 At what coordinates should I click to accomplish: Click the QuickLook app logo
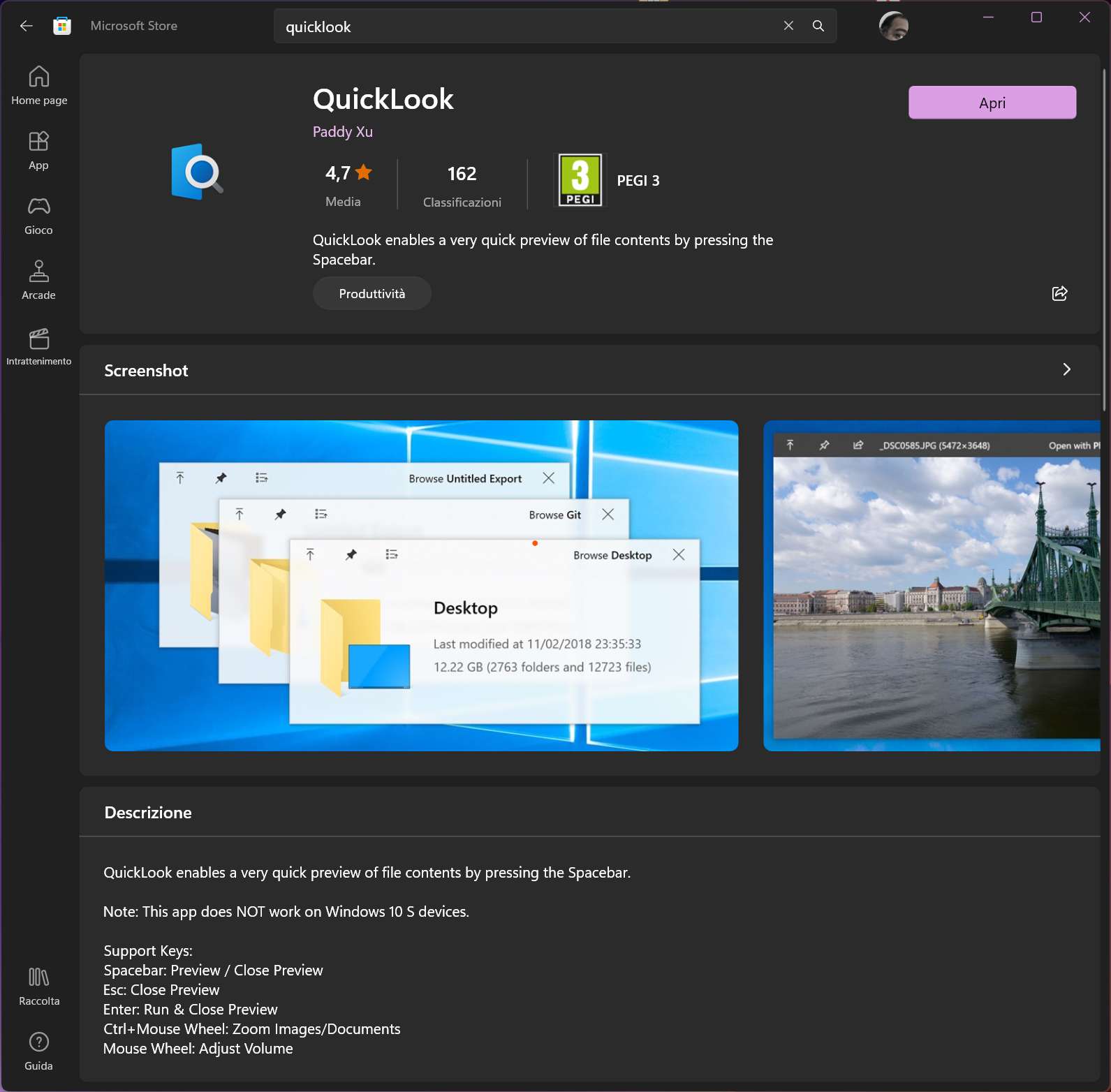pyautogui.click(x=197, y=172)
